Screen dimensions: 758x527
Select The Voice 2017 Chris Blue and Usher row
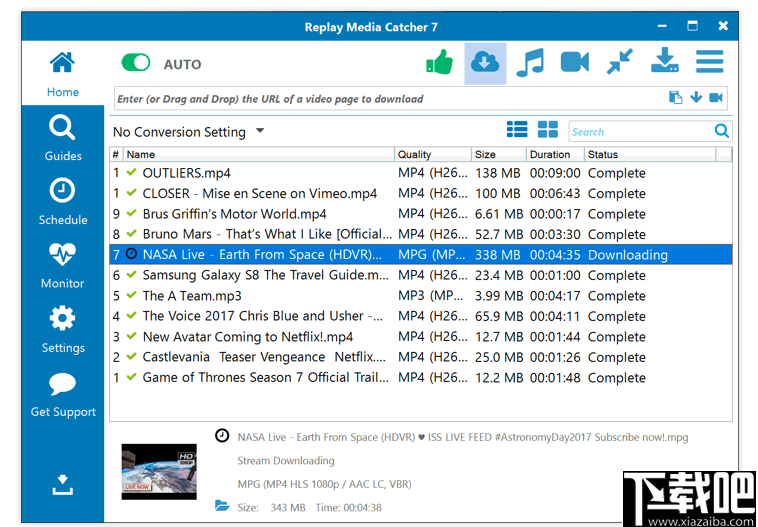point(421,316)
